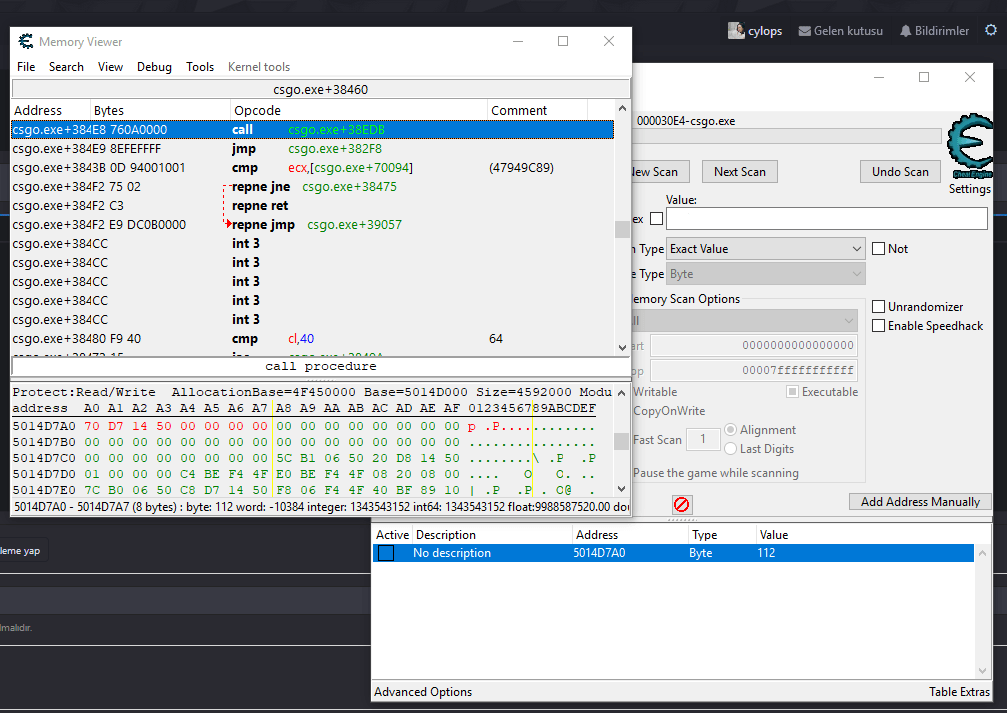This screenshot has width=1007, height=713.
Task: Open the File menu in Memory Viewer
Action: point(26,67)
